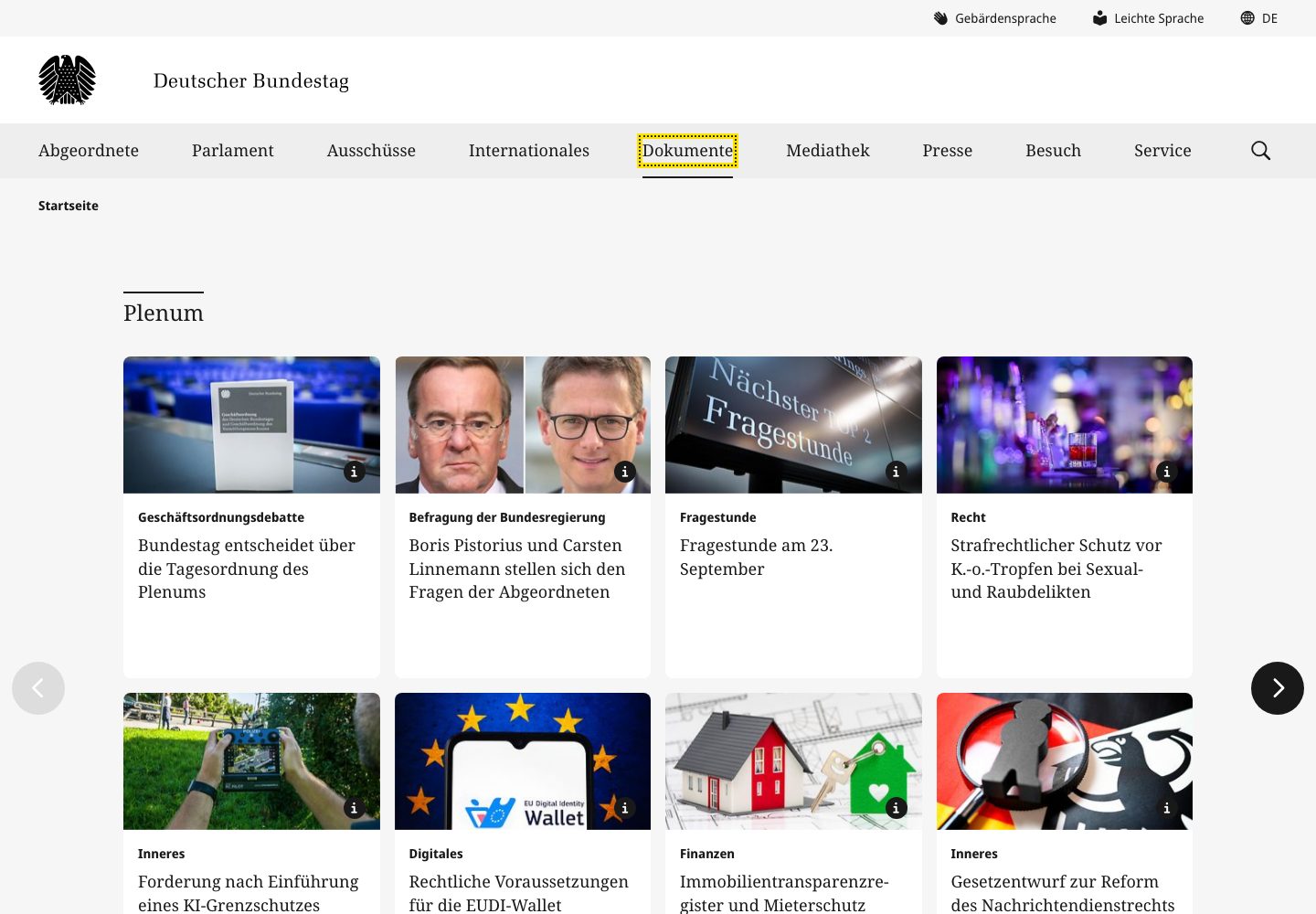Click the Befragung der Bundesregierung label
The height and width of the screenshot is (914, 1316).
click(507, 517)
